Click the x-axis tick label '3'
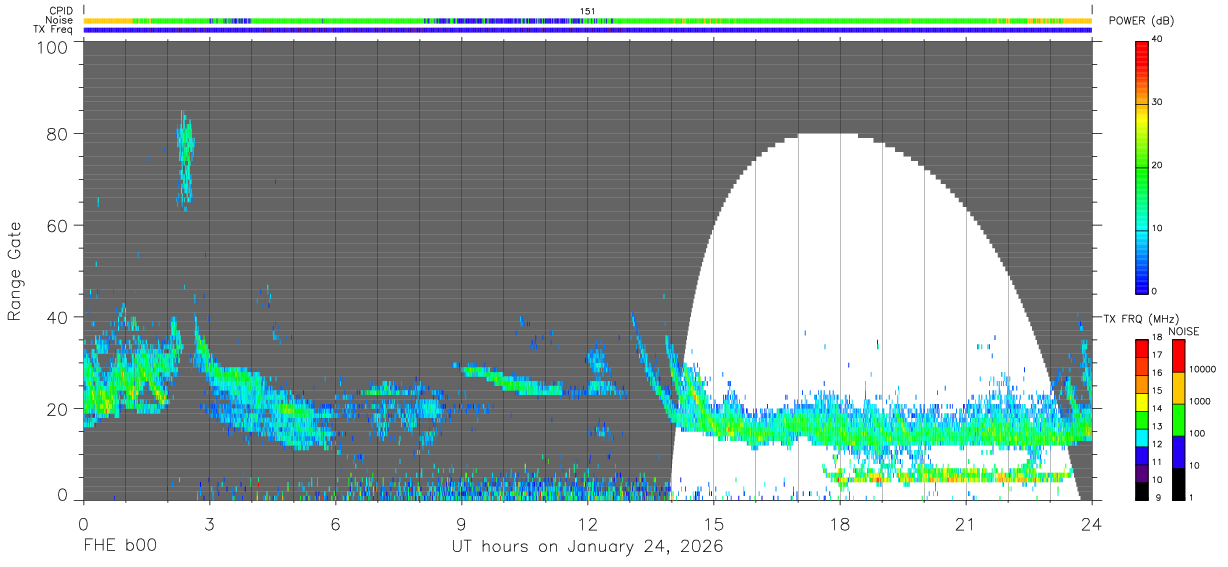The image size is (1228, 567). (x=209, y=523)
